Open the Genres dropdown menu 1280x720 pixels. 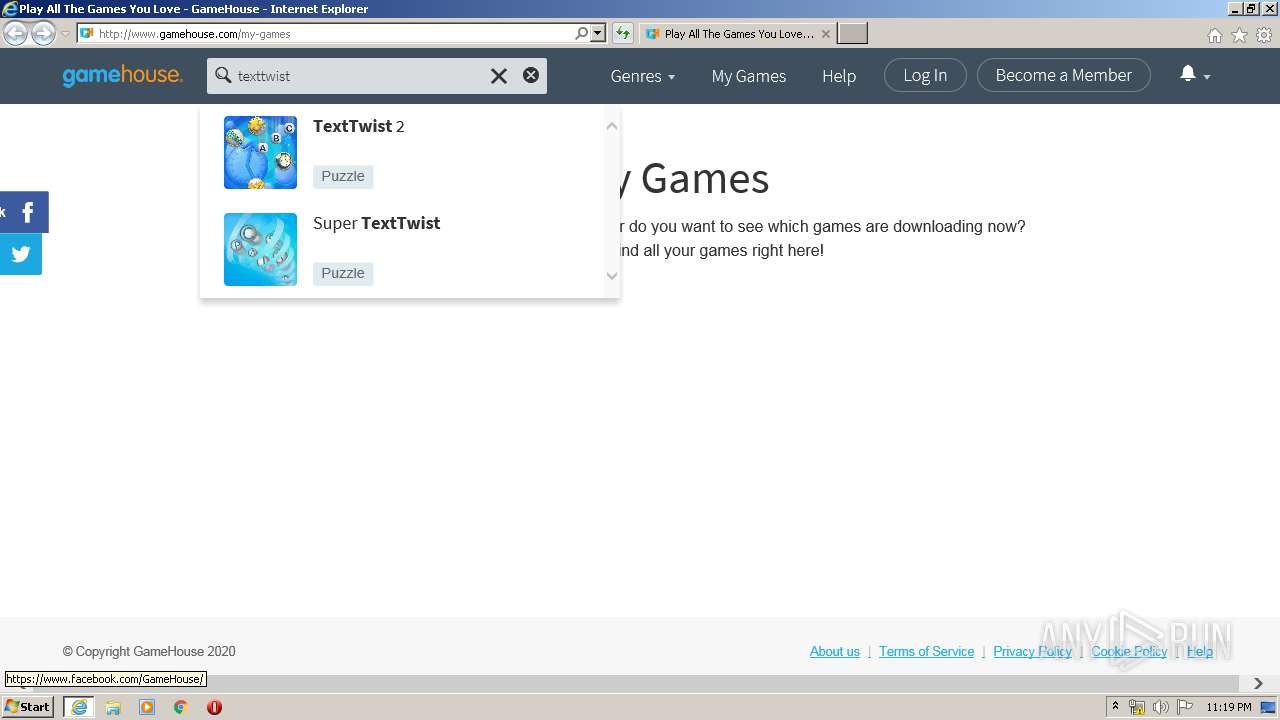tap(643, 76)
